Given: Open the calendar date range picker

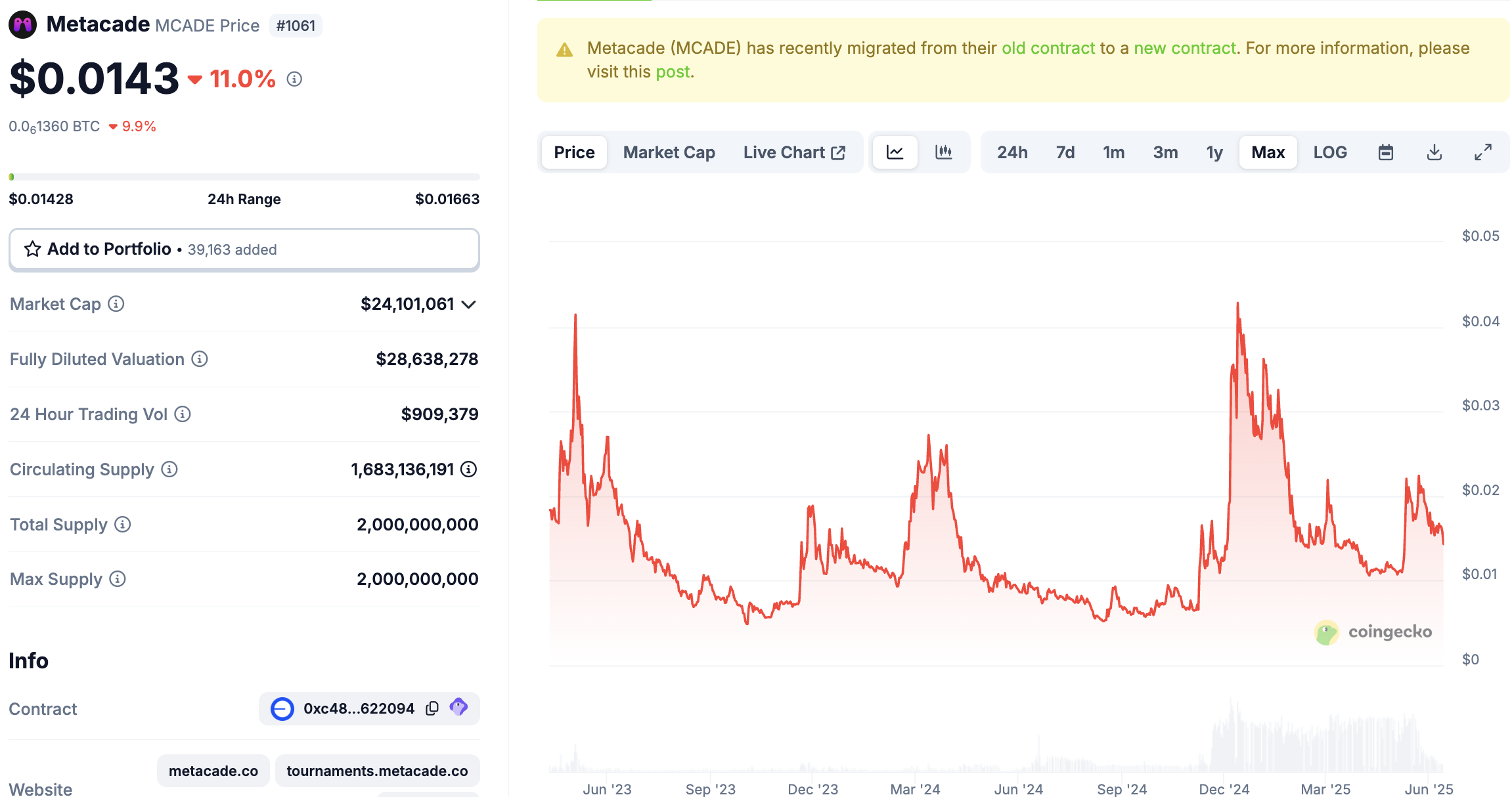Looking at the screenshot, I should tap(1385, 152).
